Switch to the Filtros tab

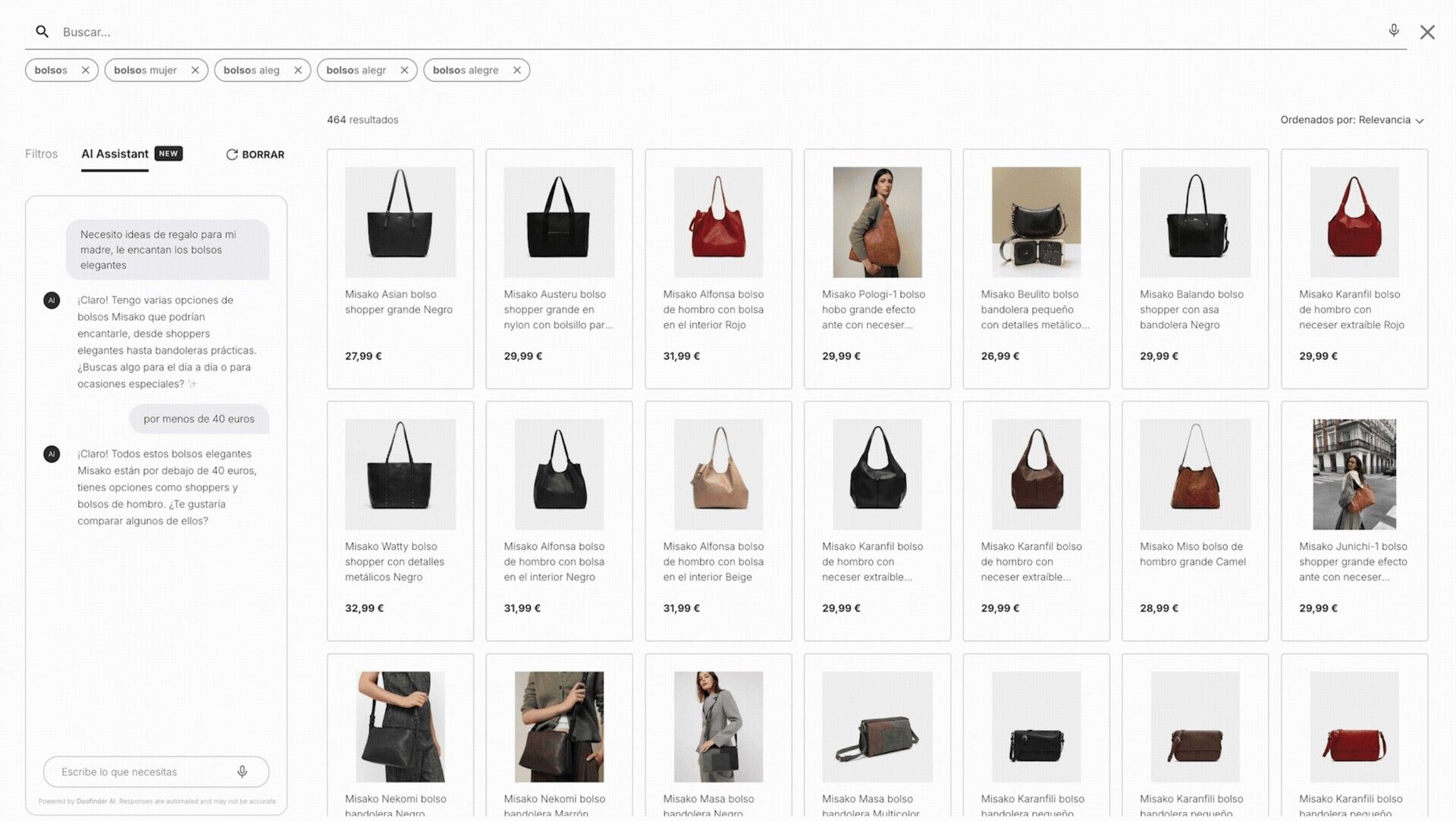41,154
